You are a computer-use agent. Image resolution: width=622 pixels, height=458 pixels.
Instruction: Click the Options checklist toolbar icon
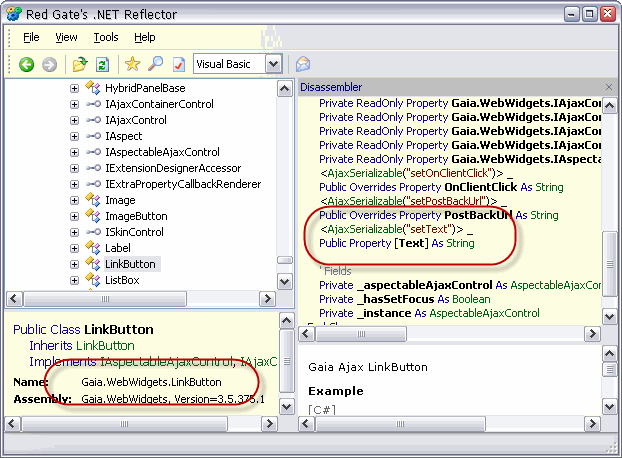coord(178,64)
